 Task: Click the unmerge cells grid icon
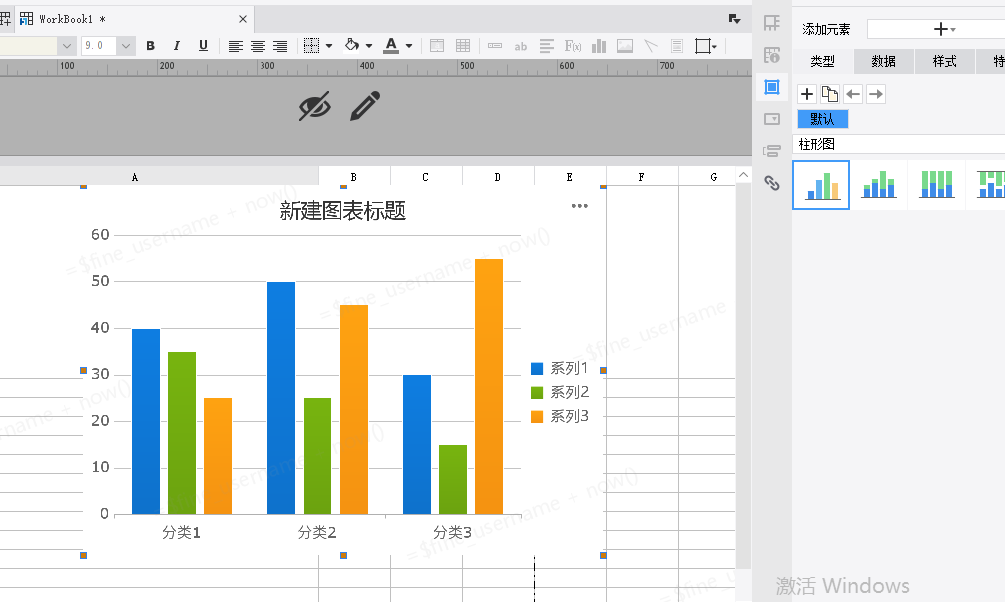(463, 46)
